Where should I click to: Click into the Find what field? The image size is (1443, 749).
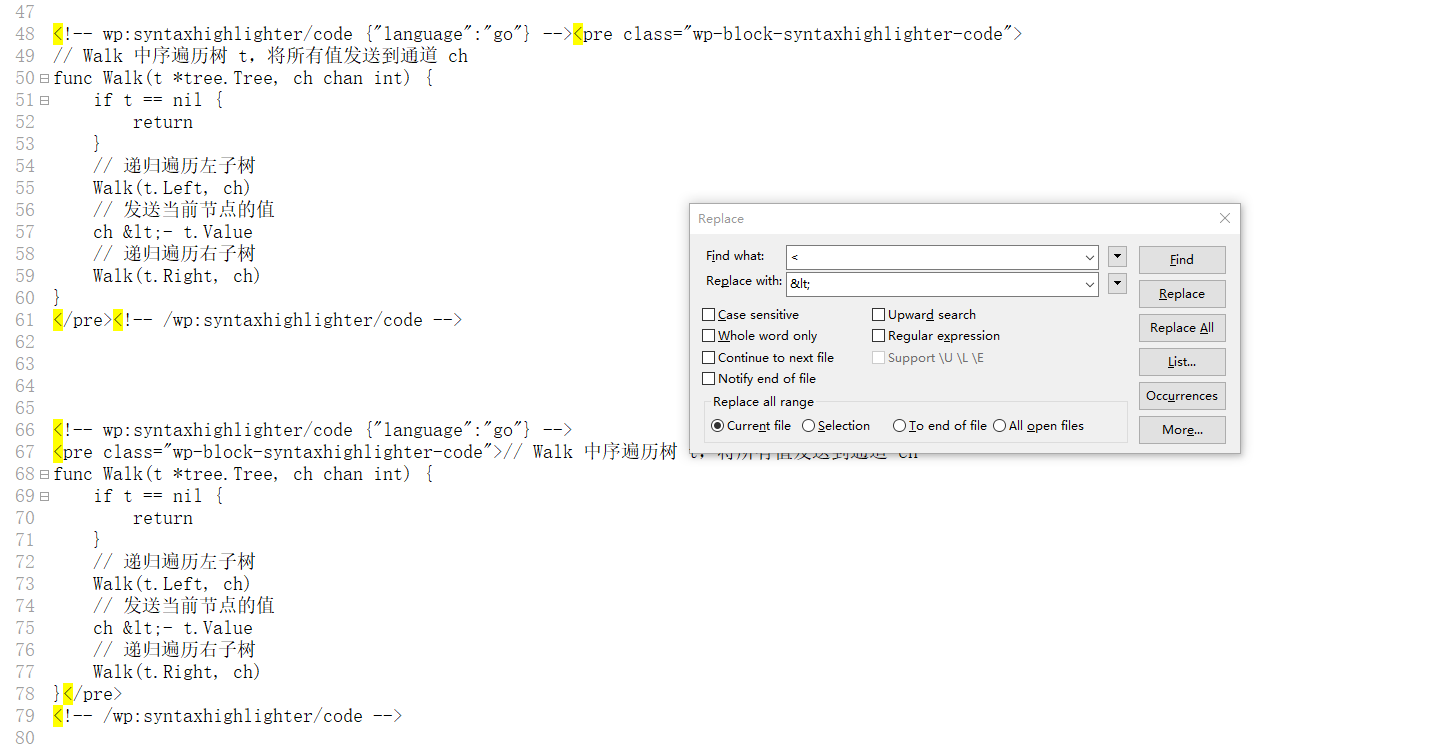[x=933, y=258]
